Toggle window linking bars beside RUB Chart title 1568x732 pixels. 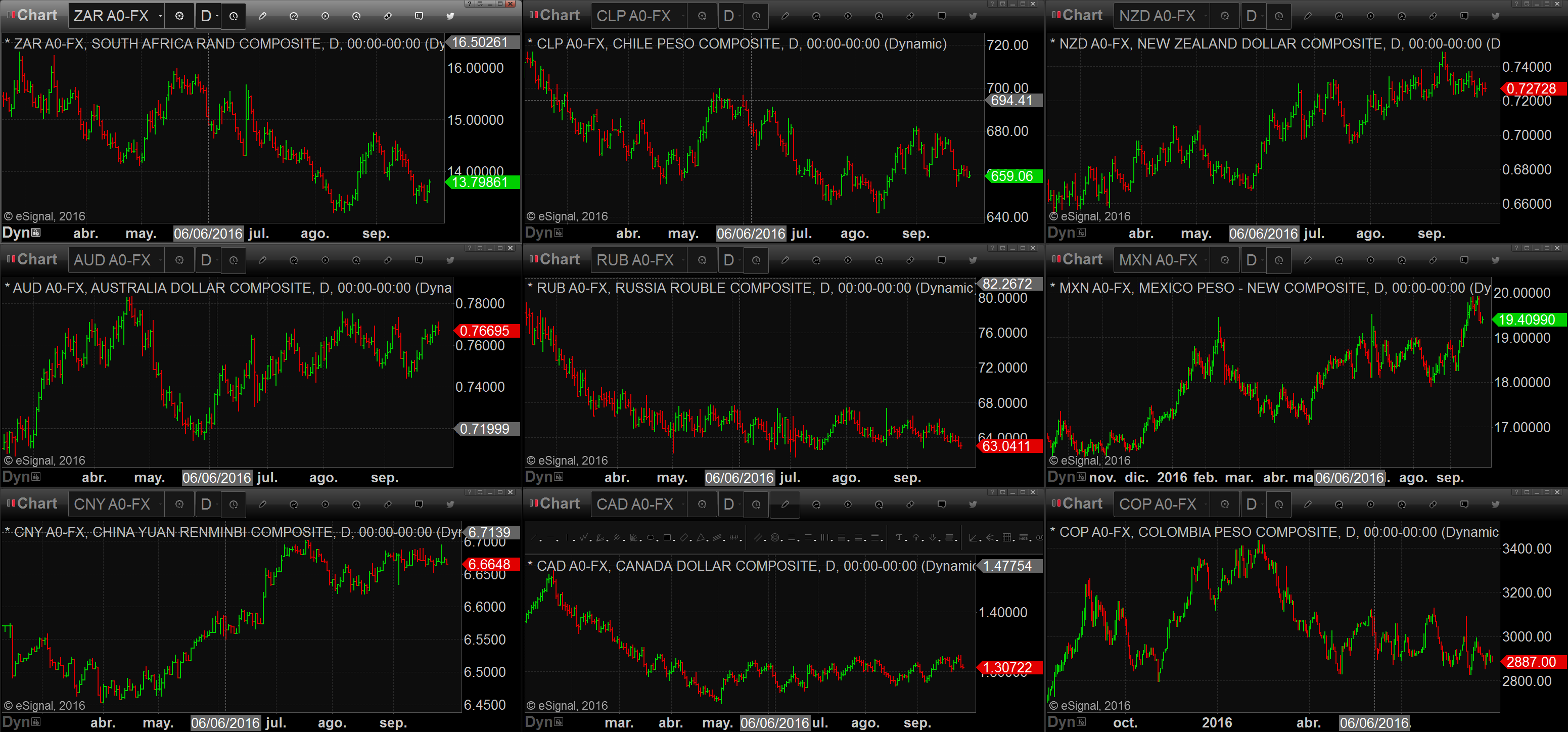tap(533, 259)
